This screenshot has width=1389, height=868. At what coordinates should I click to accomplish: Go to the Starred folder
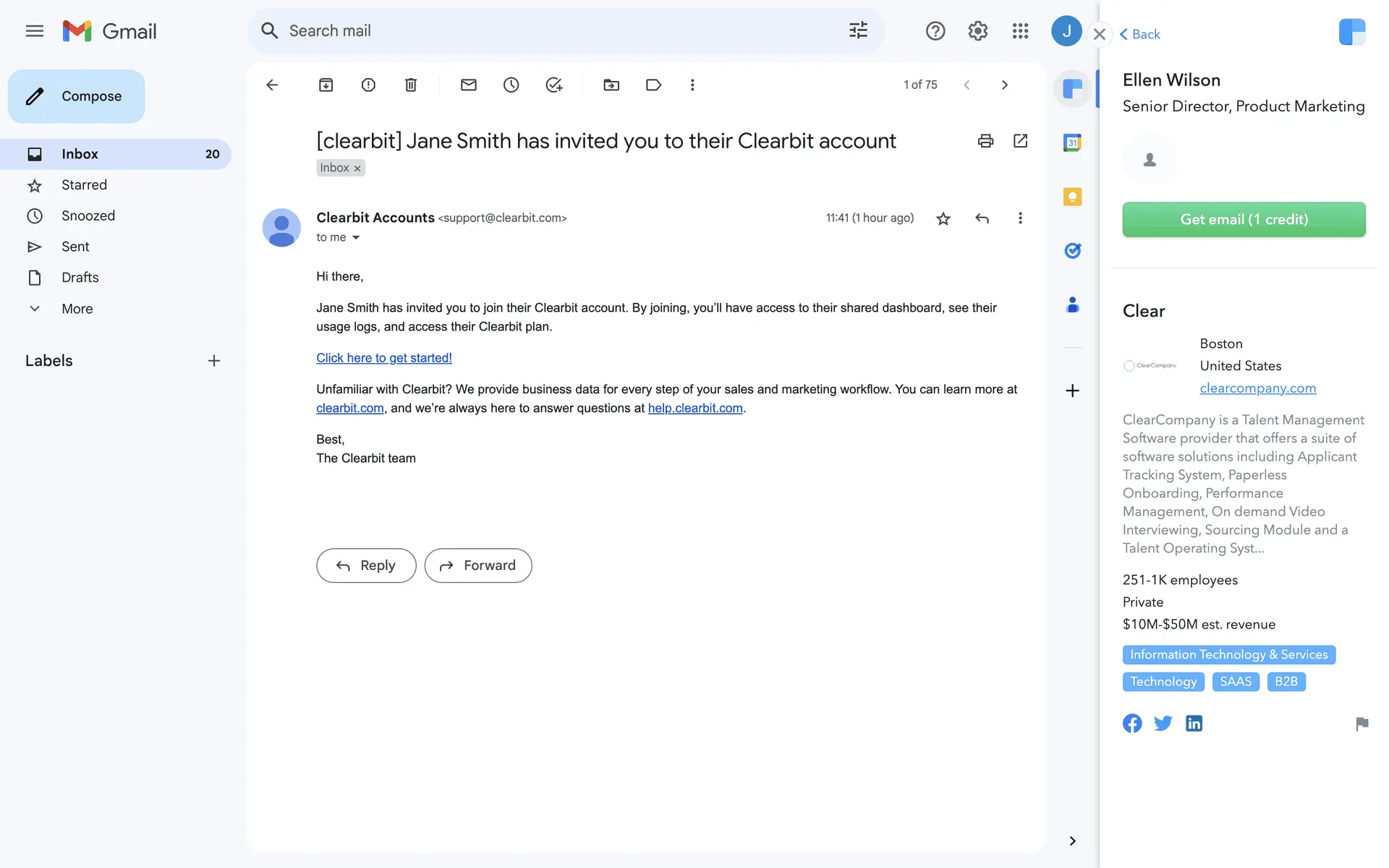(x=84, y=185)
